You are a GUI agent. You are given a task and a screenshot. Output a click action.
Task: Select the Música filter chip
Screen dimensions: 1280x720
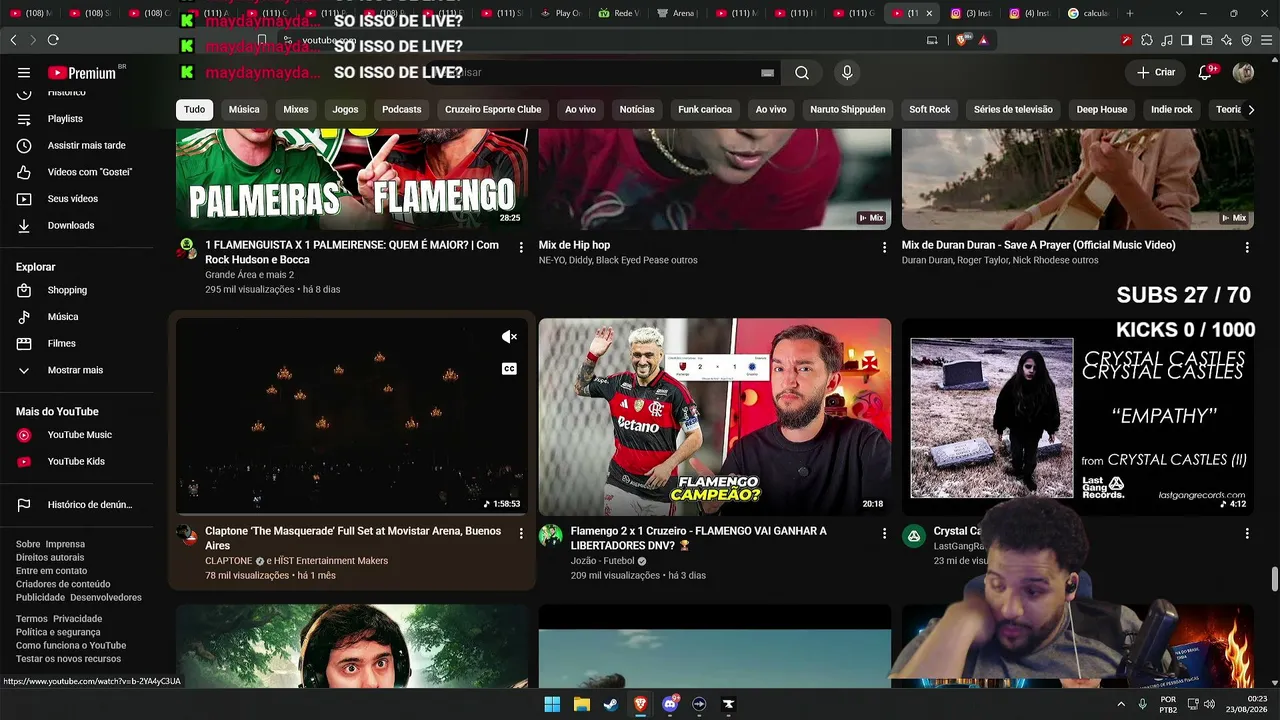click(x=244, y=110)
